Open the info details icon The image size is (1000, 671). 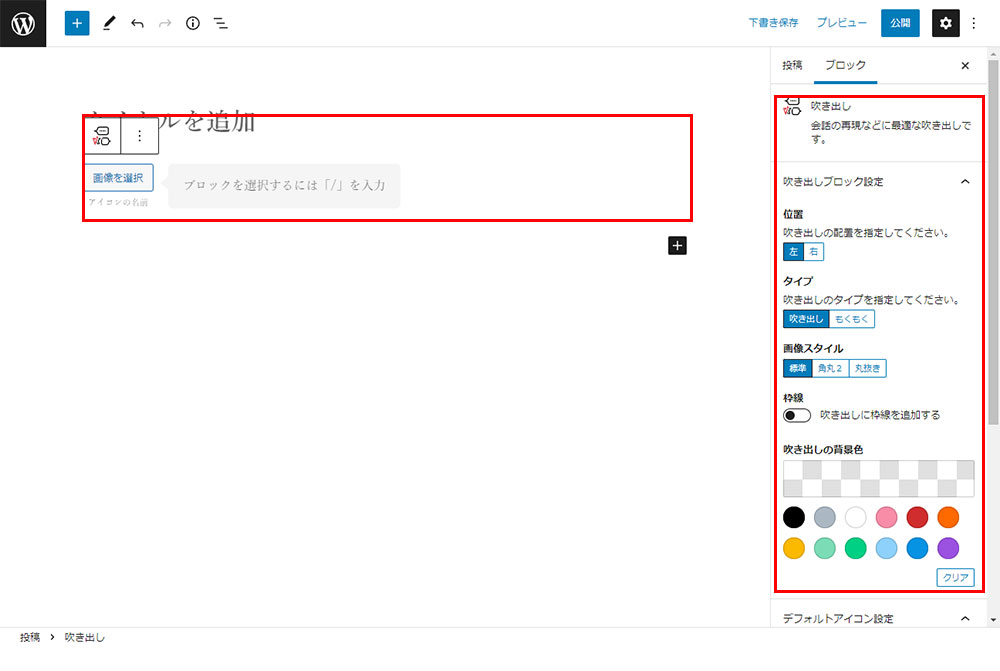click(193, 23)
